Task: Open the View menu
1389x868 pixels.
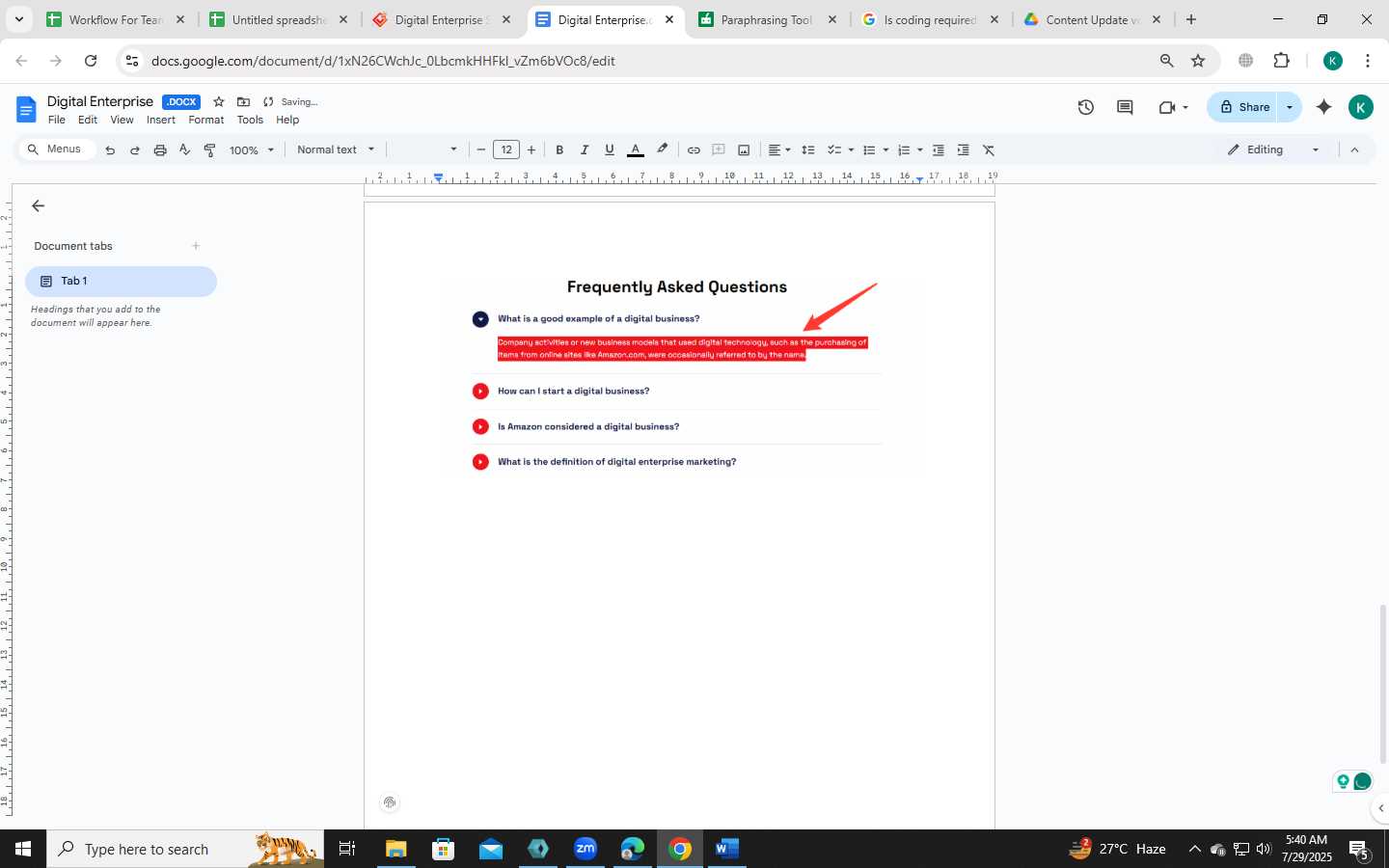Action: pos(122,121)
